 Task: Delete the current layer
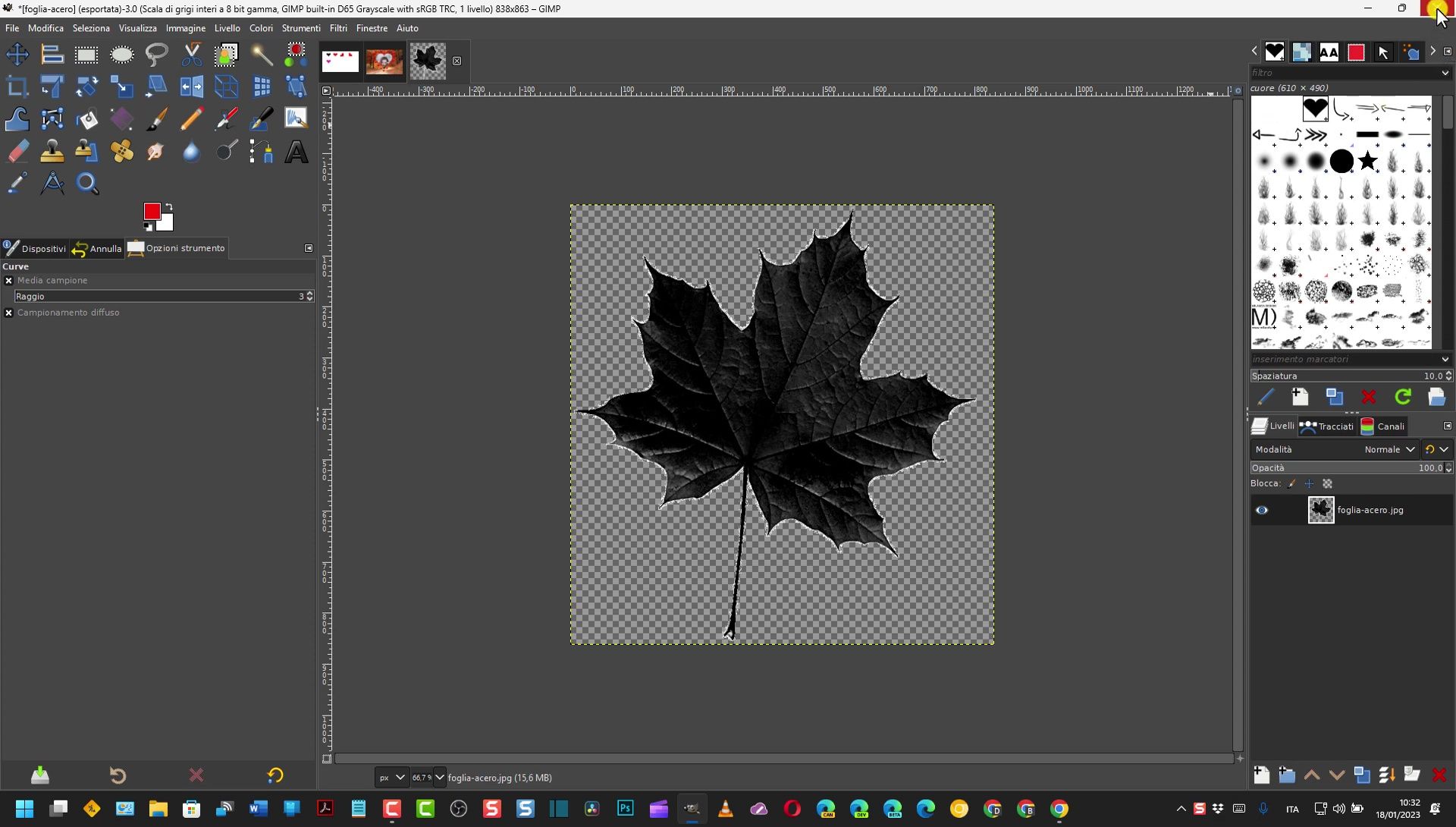pyautogui.click(x=1439, y=775)
